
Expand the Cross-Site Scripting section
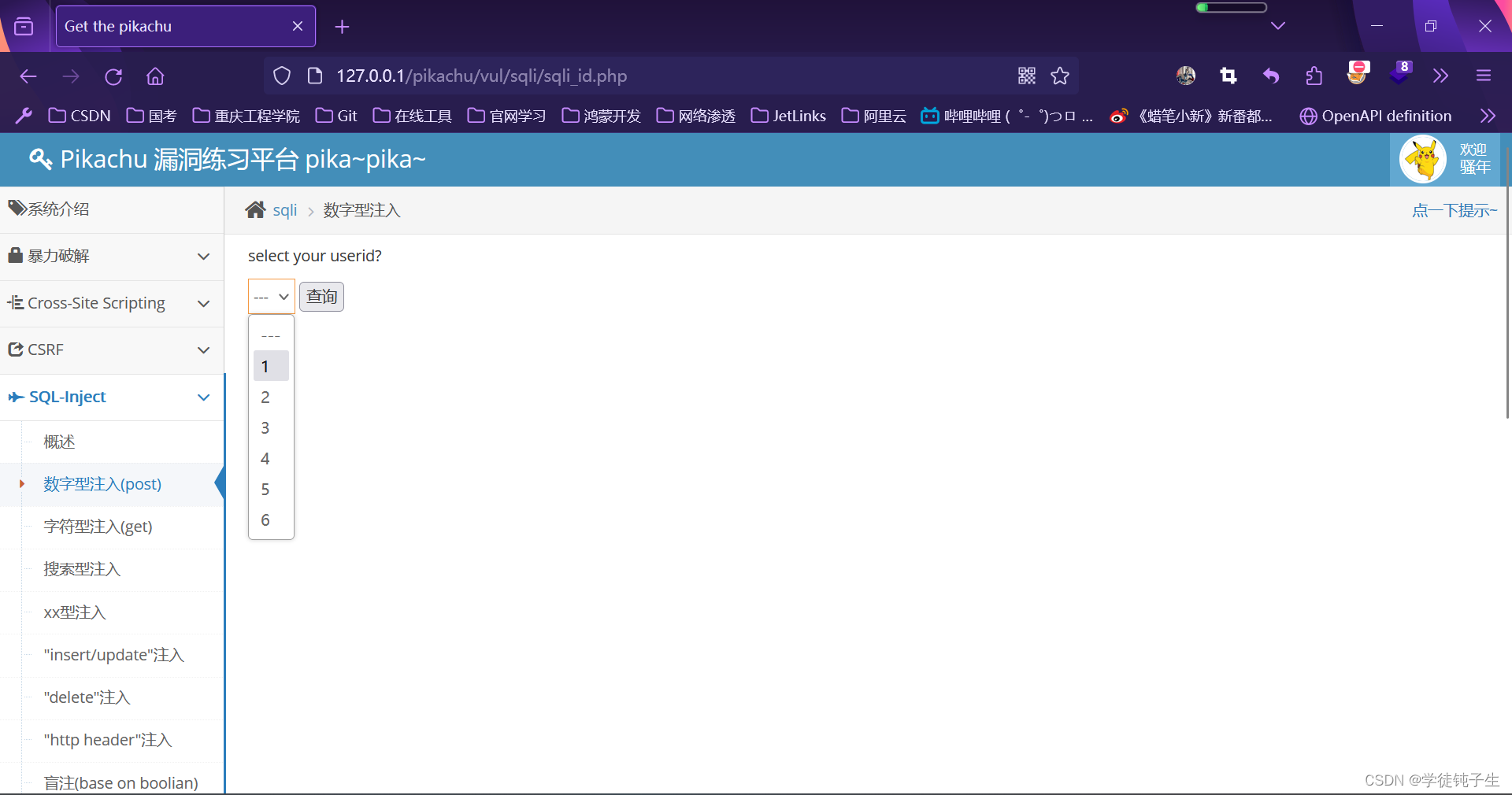coord(112,303)
